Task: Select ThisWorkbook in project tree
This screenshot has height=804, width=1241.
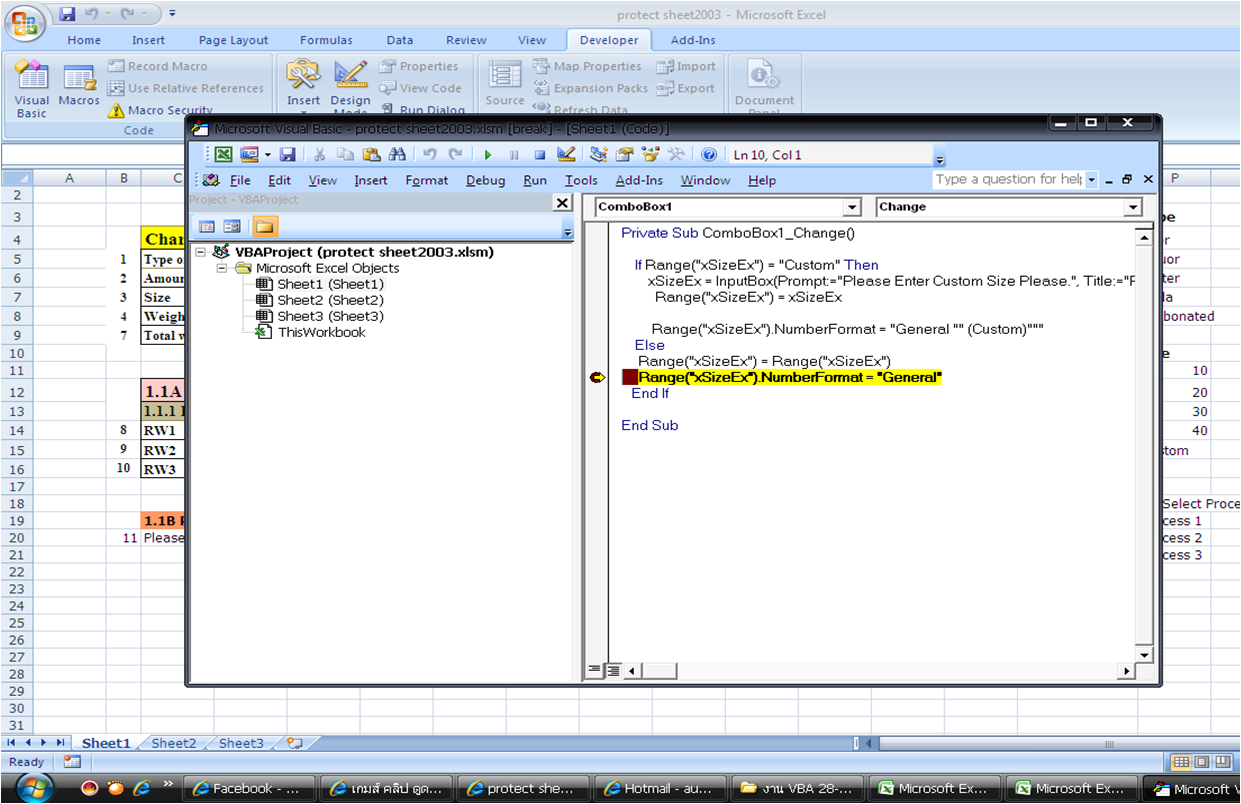Action: 321,332
